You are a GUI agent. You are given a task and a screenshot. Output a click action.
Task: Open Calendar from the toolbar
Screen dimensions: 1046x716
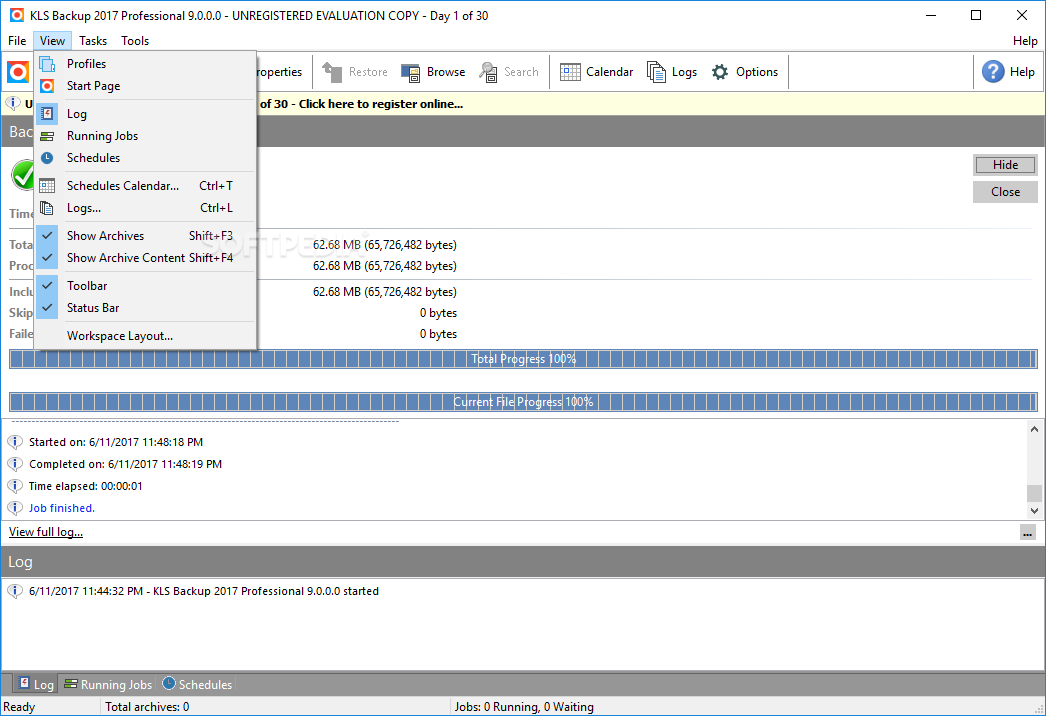[596, 71]
